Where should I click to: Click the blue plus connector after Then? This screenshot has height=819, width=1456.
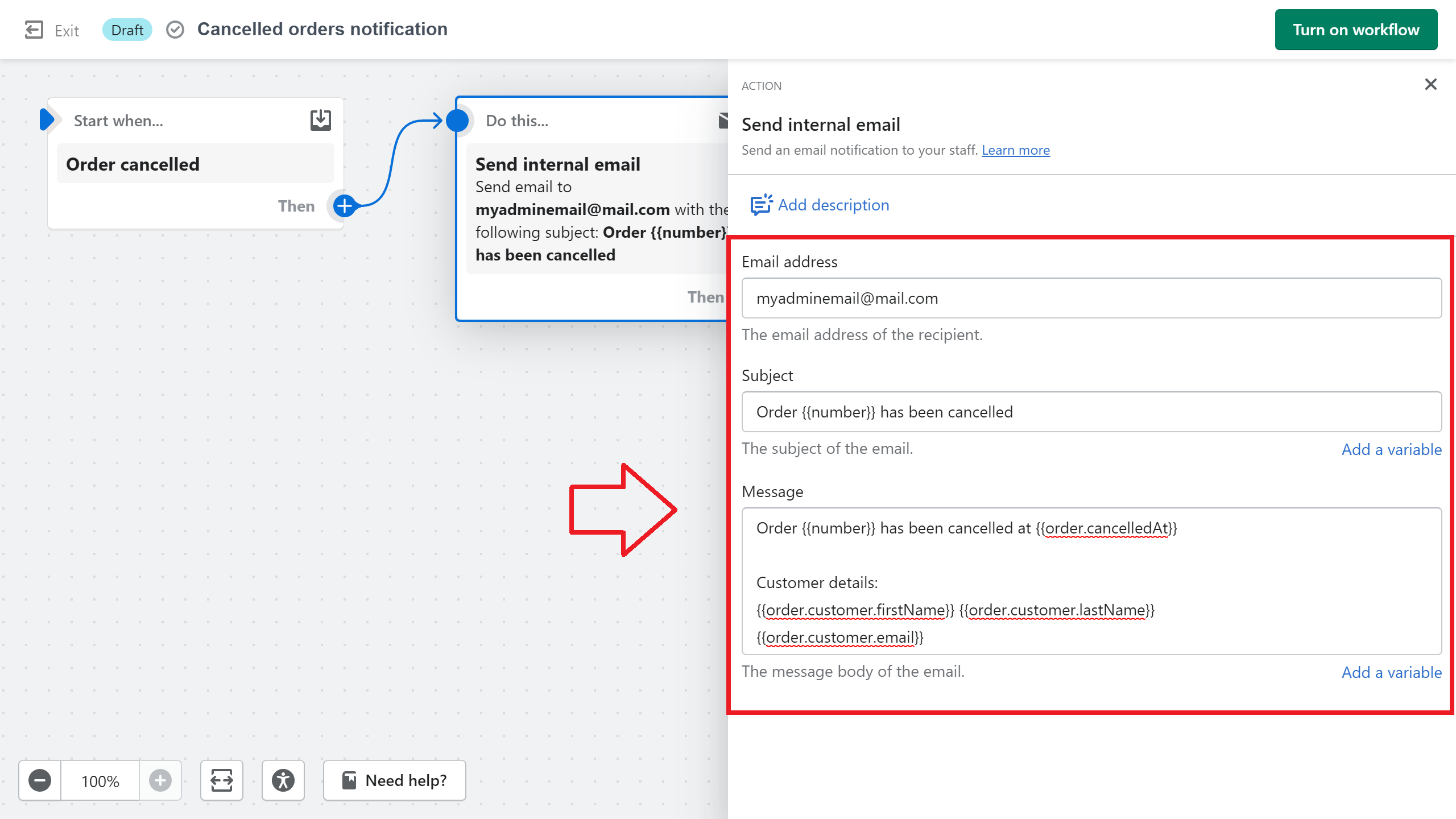coord(345,206)
